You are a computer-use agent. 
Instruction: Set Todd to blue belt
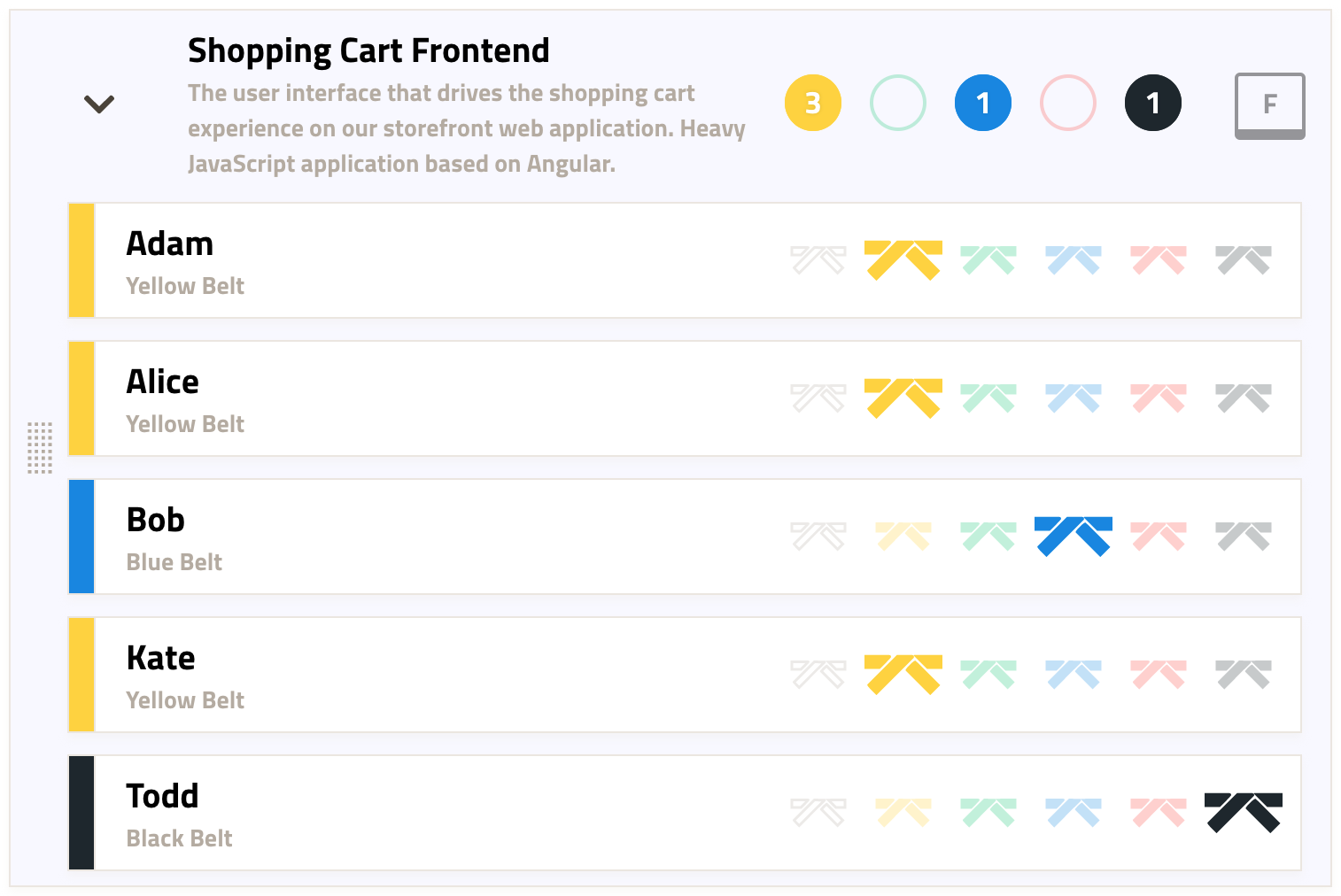coord(1074,813)
